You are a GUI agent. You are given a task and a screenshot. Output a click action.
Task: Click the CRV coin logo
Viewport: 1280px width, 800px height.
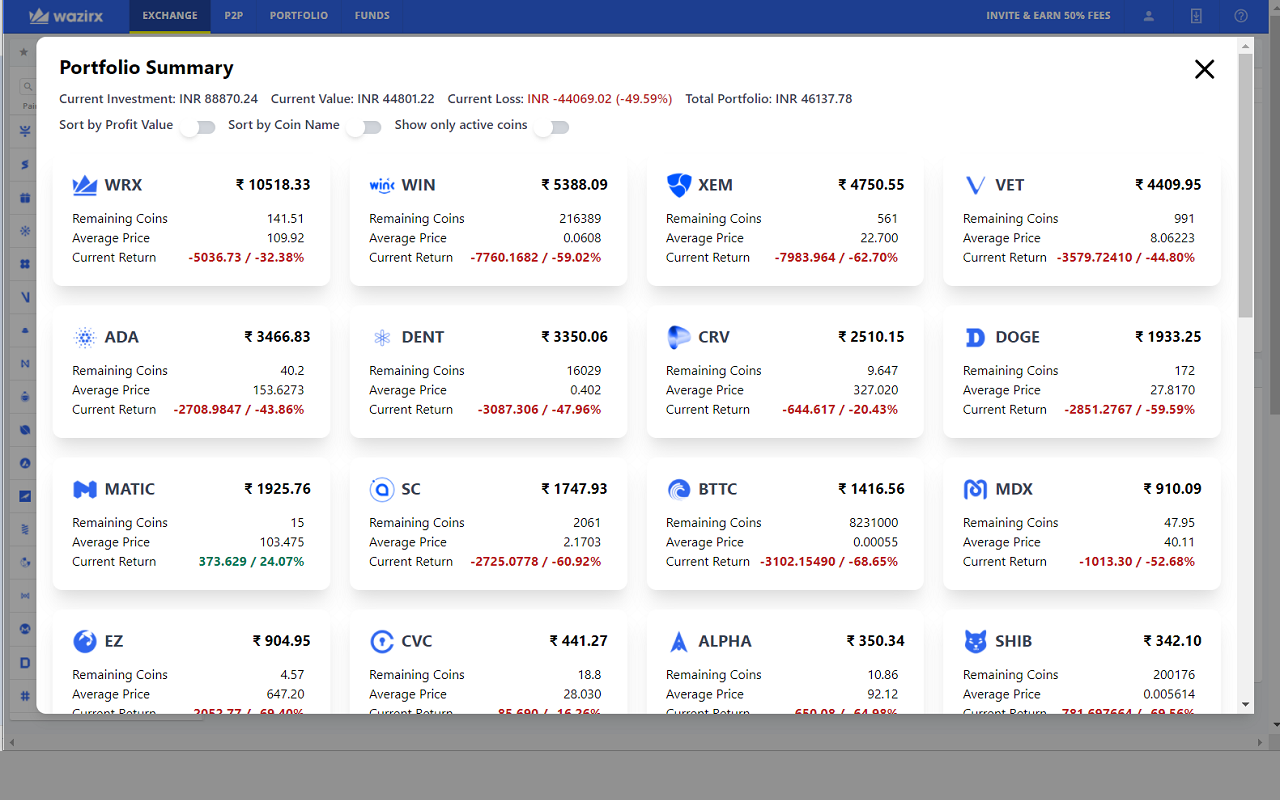tap(679, 337)
